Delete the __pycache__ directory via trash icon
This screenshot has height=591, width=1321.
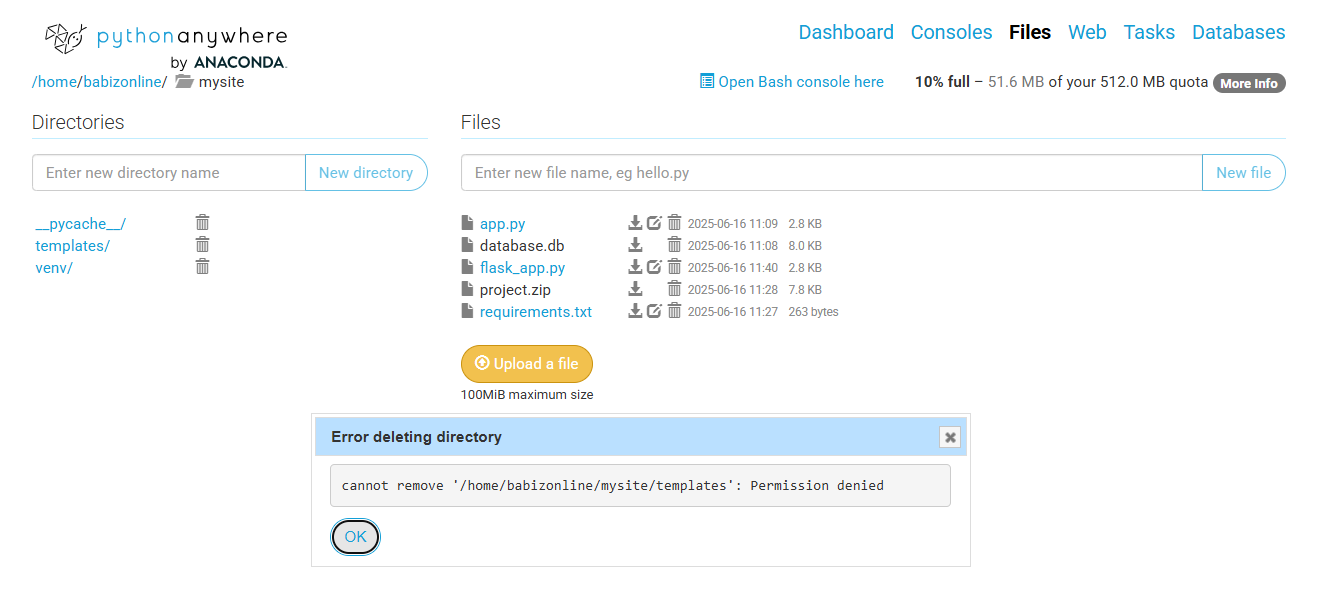click(202, 222)
